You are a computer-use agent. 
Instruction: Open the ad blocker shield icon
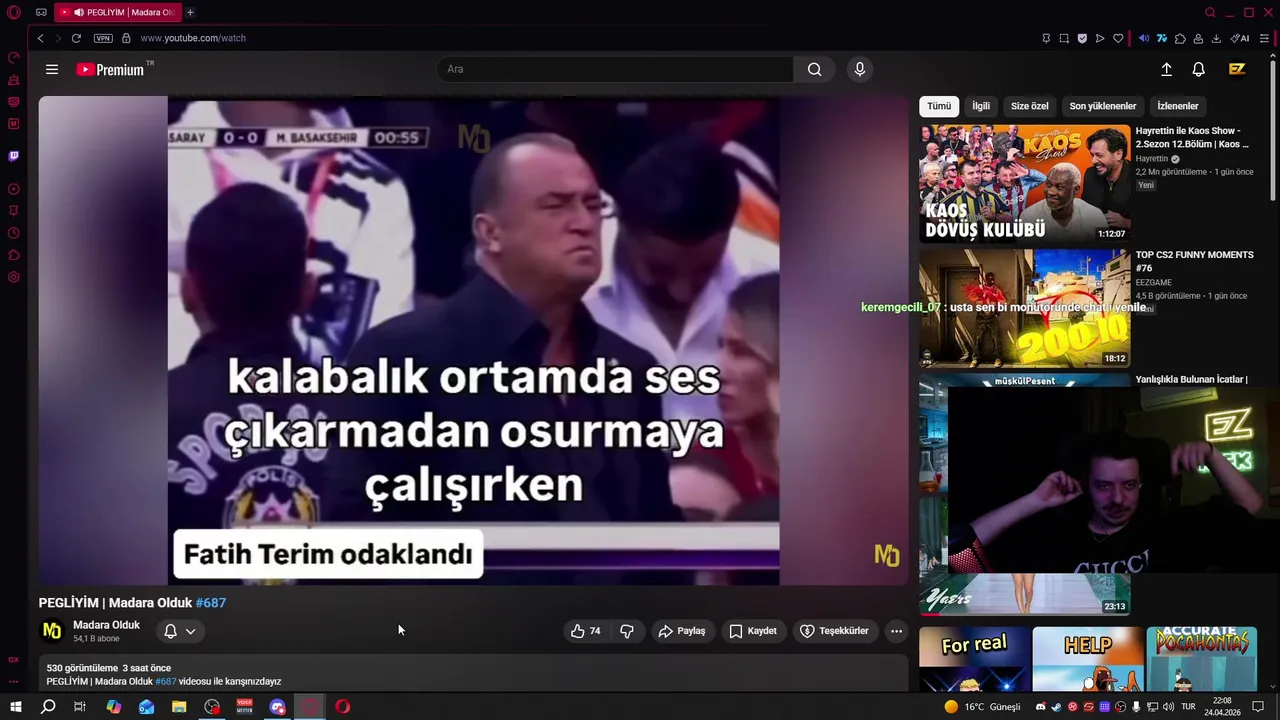coord(1082,38)
